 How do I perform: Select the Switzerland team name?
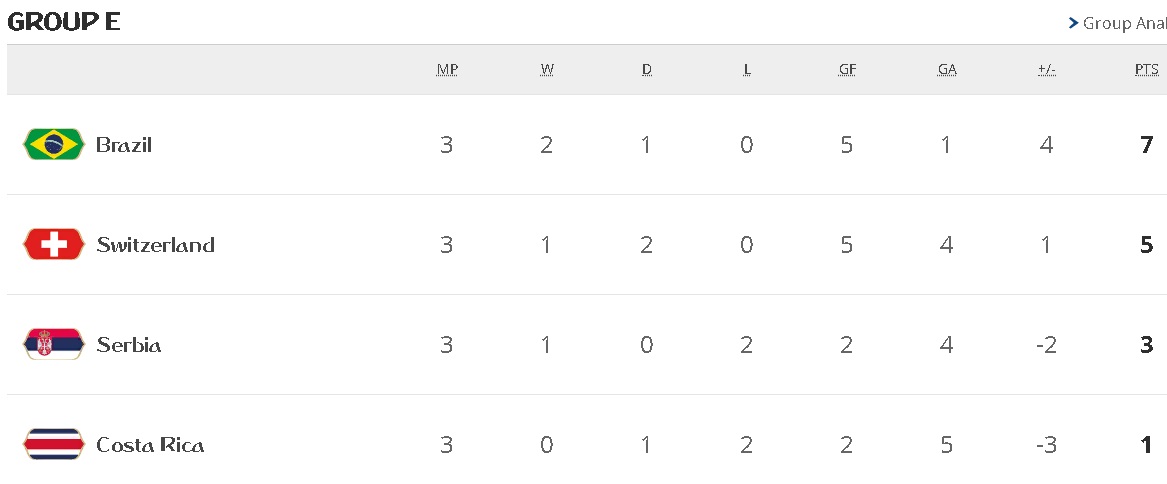pos(155,245)
